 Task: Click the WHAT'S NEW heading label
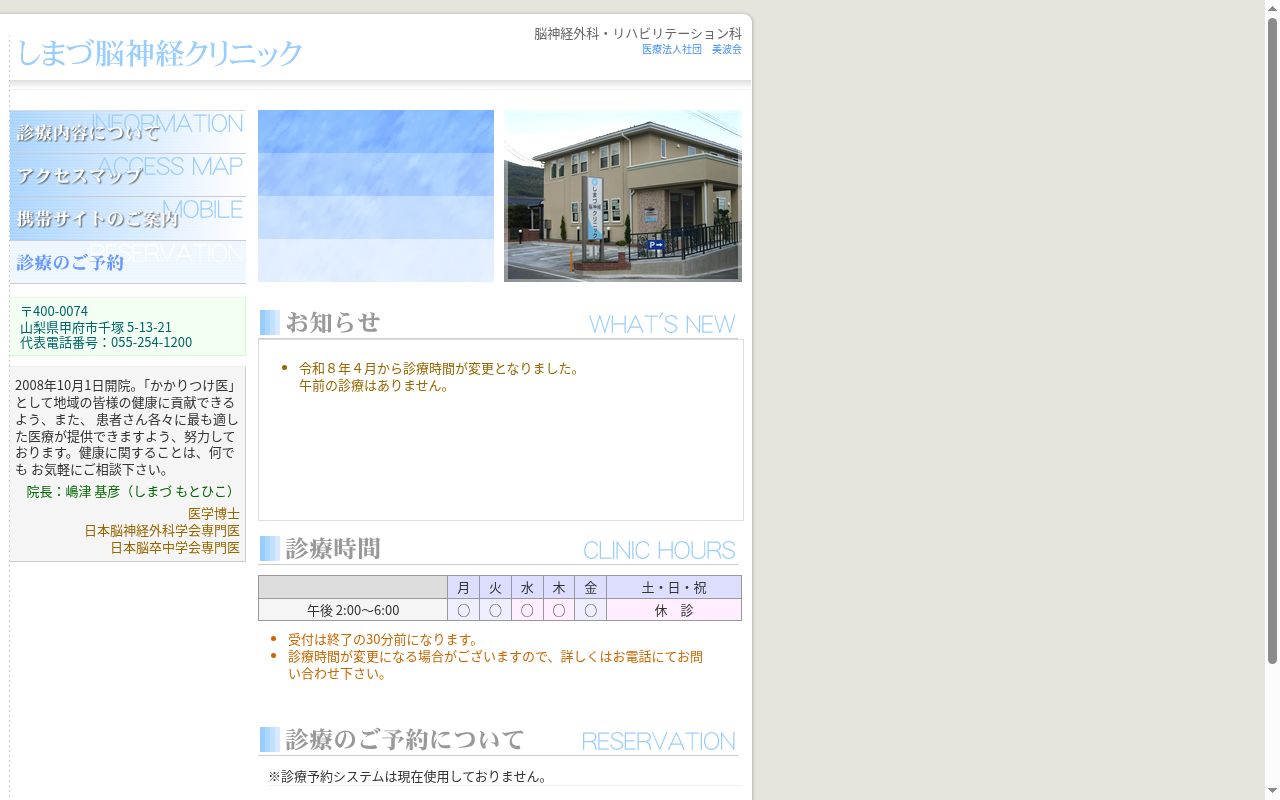coord(662,324)
